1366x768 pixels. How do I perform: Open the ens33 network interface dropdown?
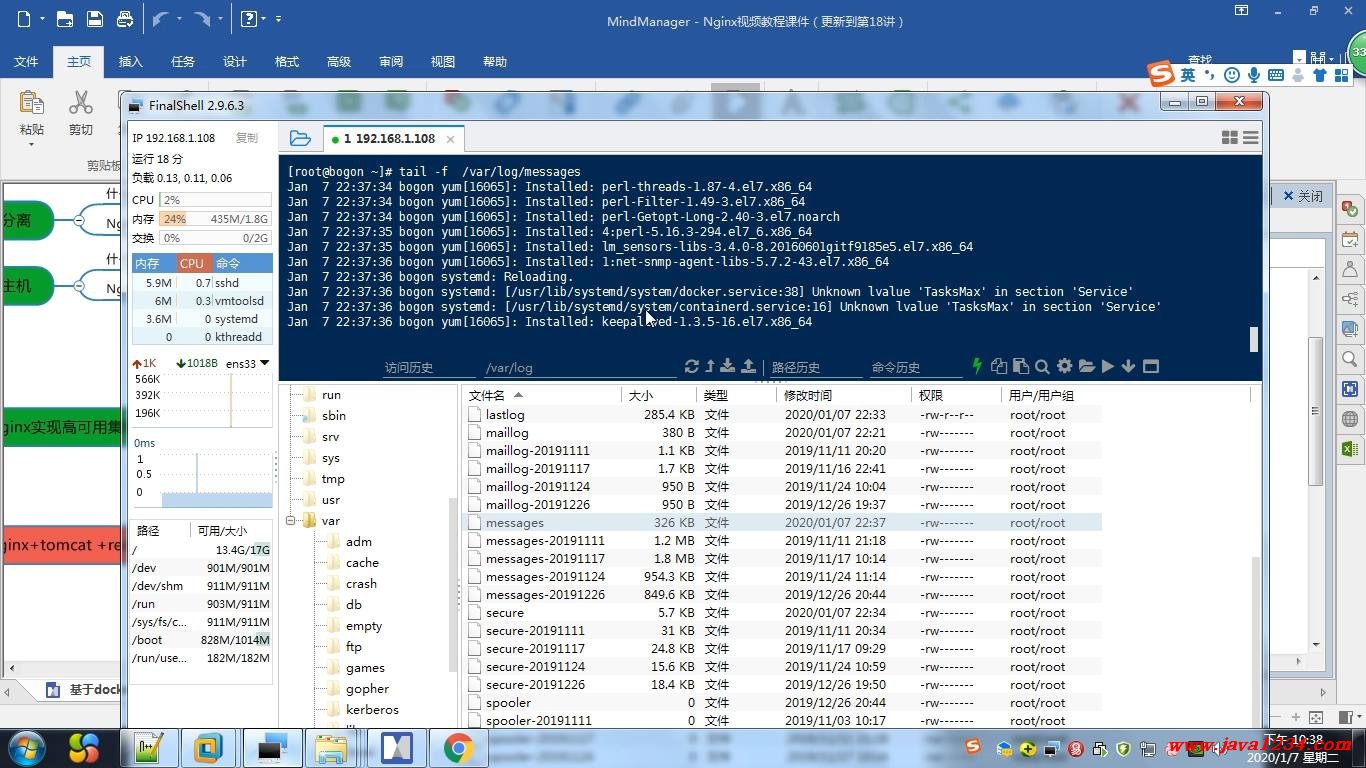265,363
